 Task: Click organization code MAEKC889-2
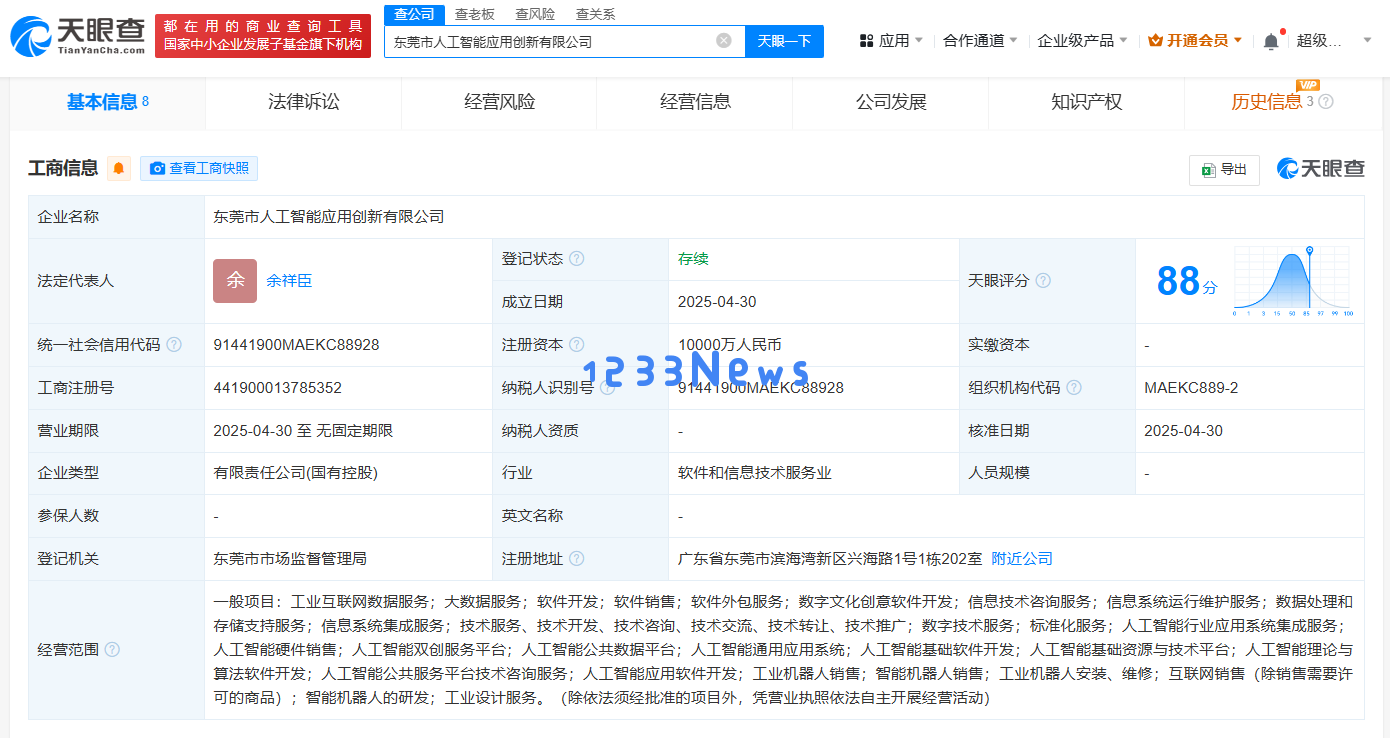point(1191,388)
